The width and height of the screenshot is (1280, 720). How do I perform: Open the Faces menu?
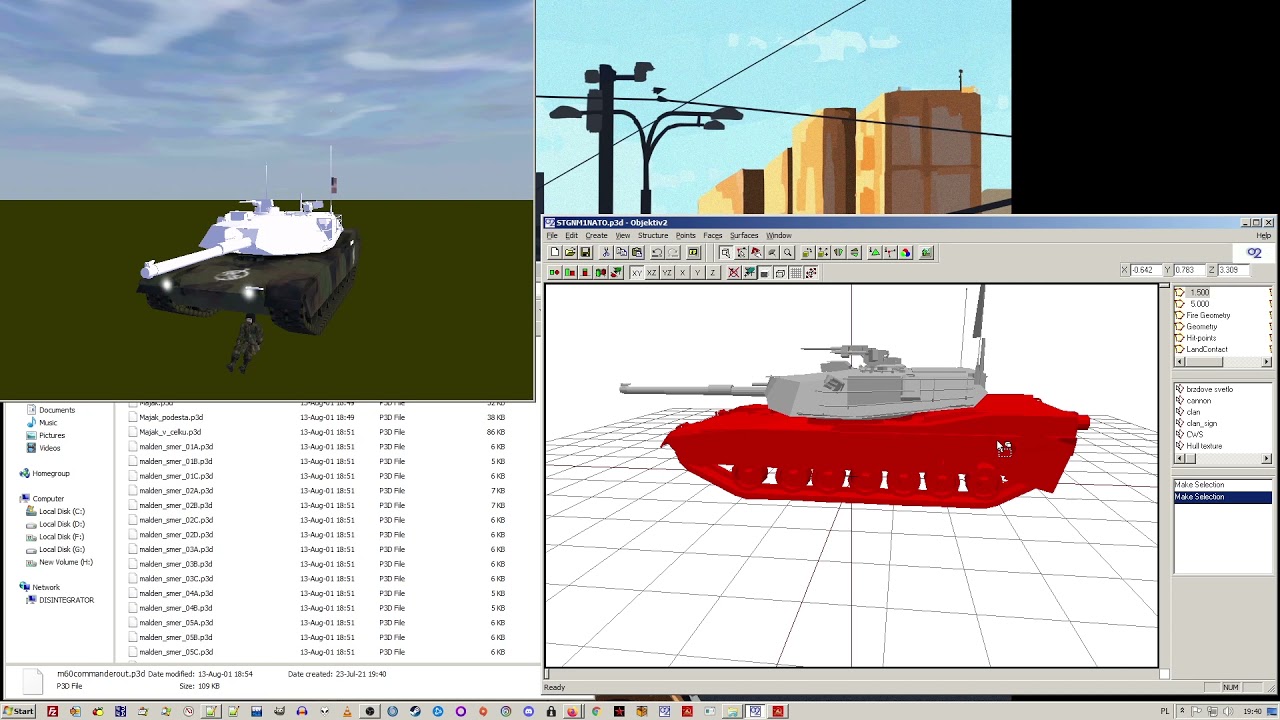(712, 235)
